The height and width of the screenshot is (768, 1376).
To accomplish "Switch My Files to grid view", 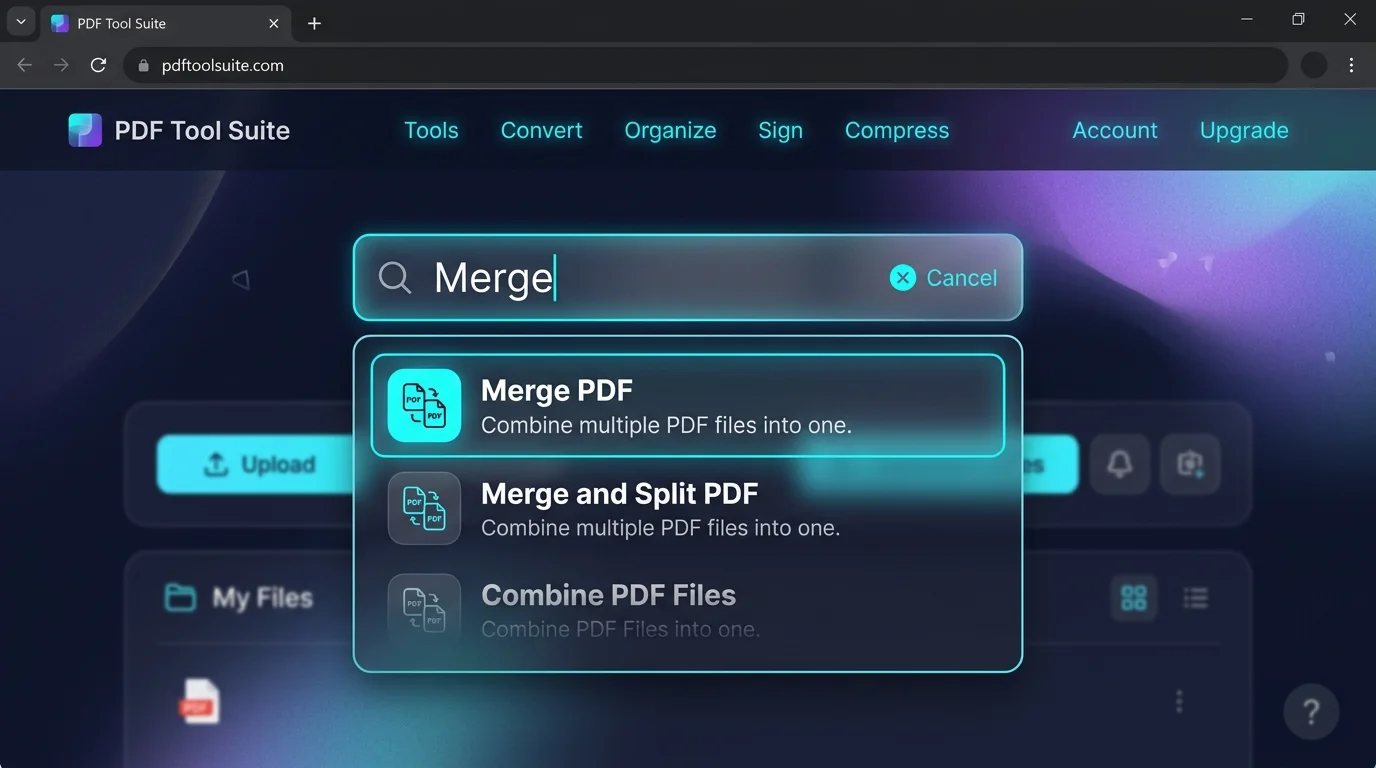I will (x=1134, y=598).
